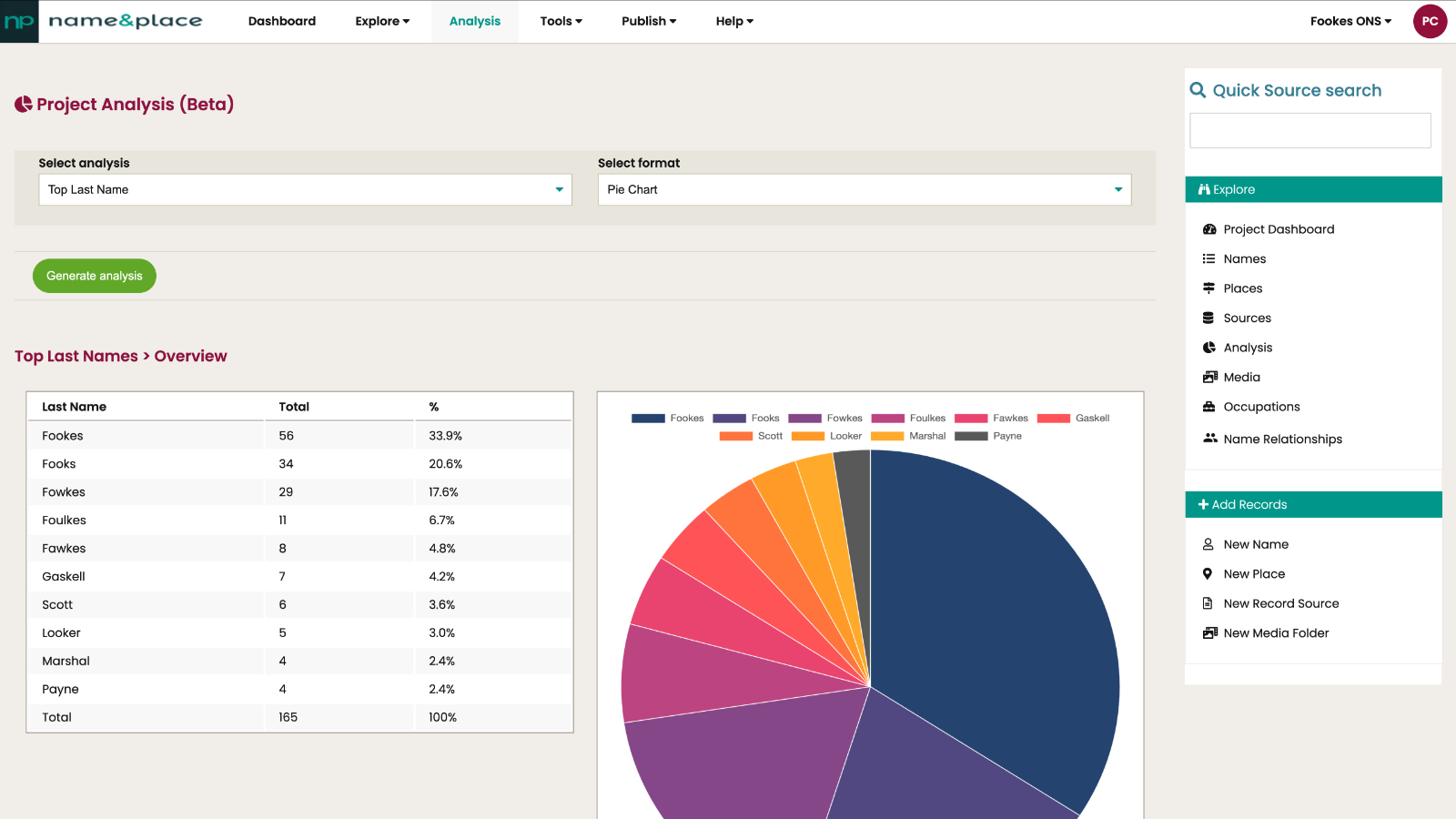Toggle the Fooks legend color swatch

729,419
